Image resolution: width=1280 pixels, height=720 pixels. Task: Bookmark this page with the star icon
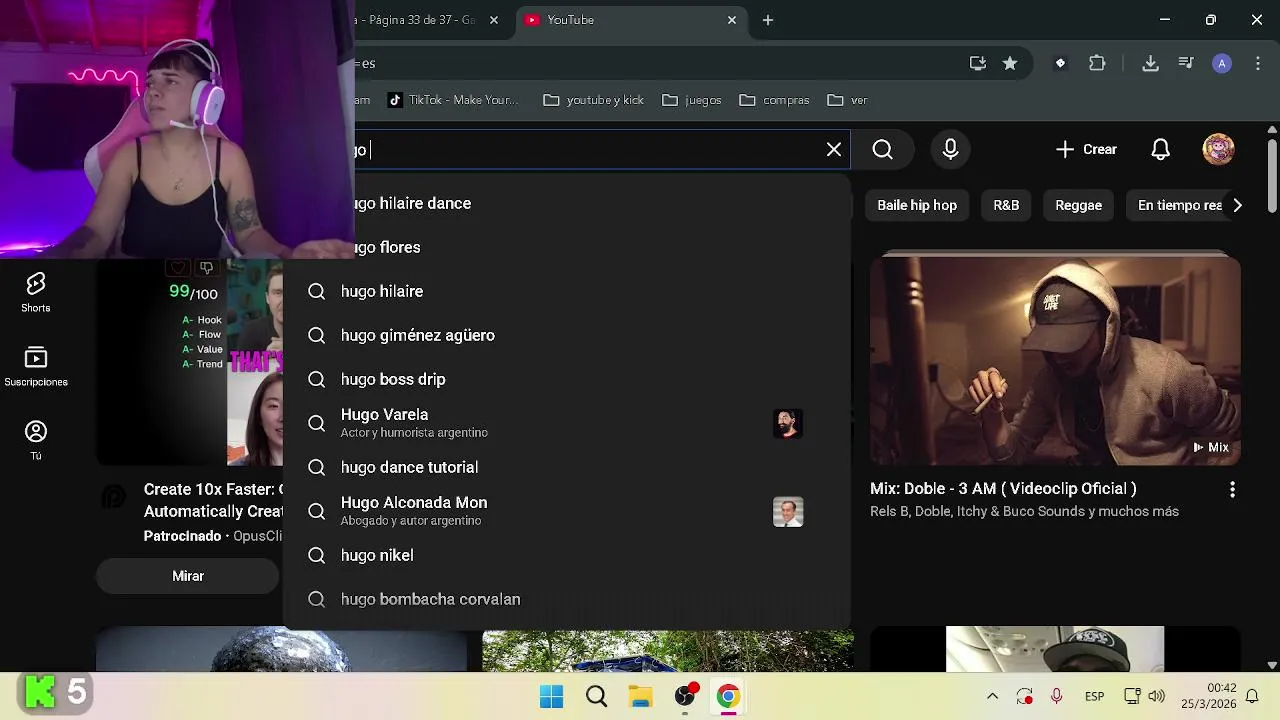(1010, 63)
